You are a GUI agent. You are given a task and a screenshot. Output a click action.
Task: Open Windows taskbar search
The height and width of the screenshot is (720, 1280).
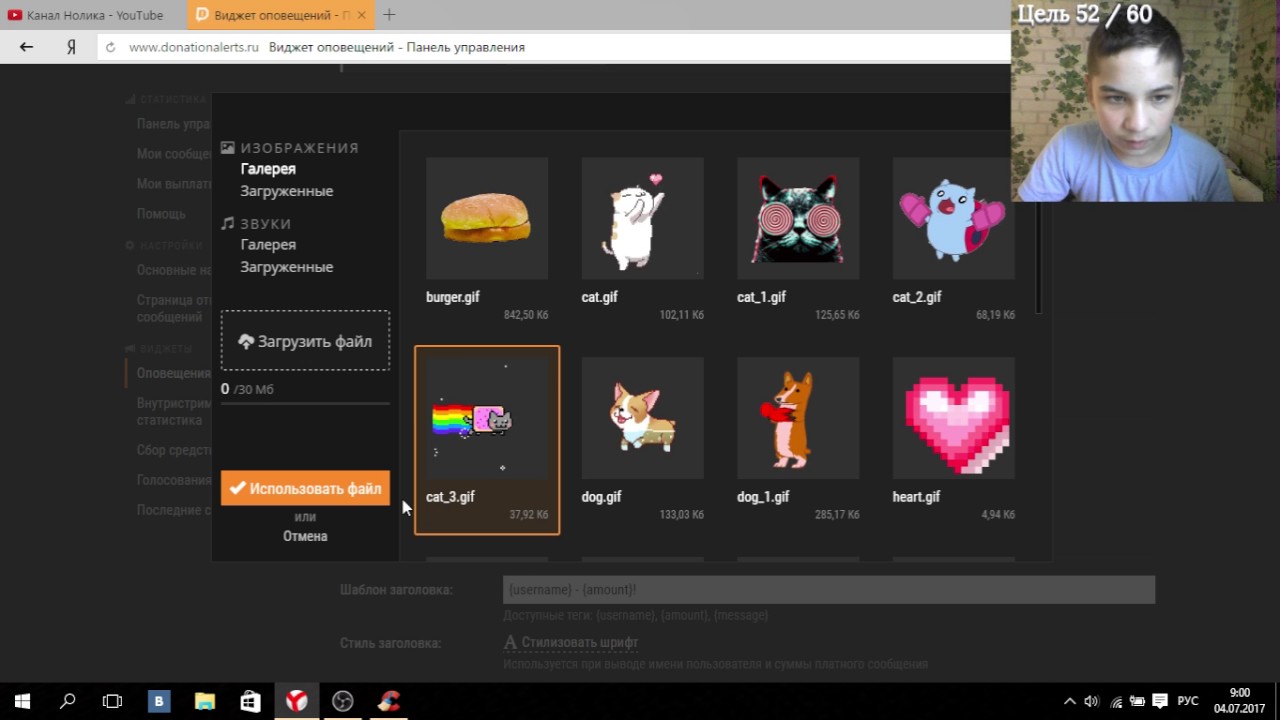[x=68, y=701]
